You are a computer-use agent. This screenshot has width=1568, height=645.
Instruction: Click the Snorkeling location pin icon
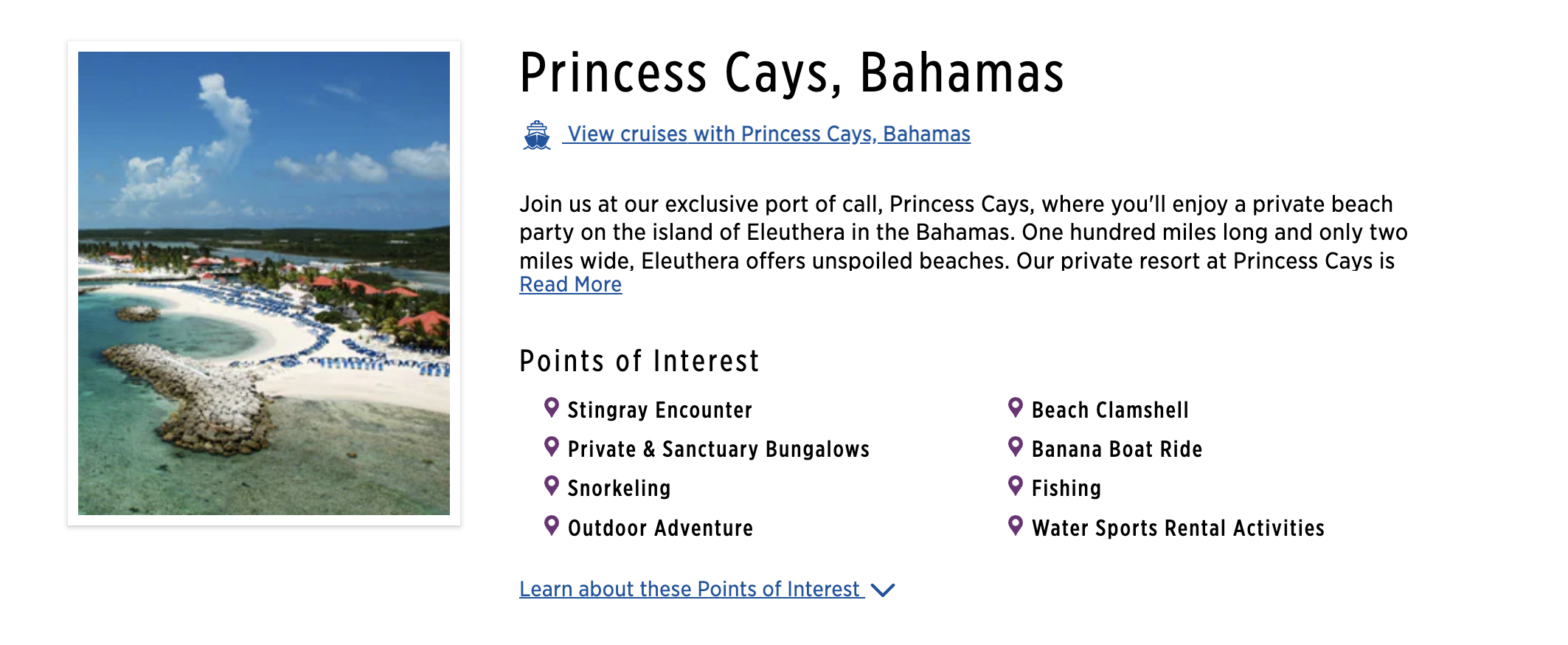(551, 486)
